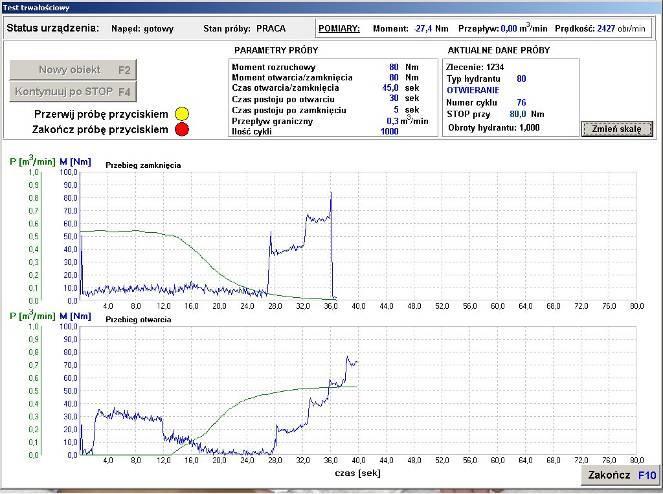
Task: Click the STOP przy 80,0 Nm entry
Action: coord(496,114)
